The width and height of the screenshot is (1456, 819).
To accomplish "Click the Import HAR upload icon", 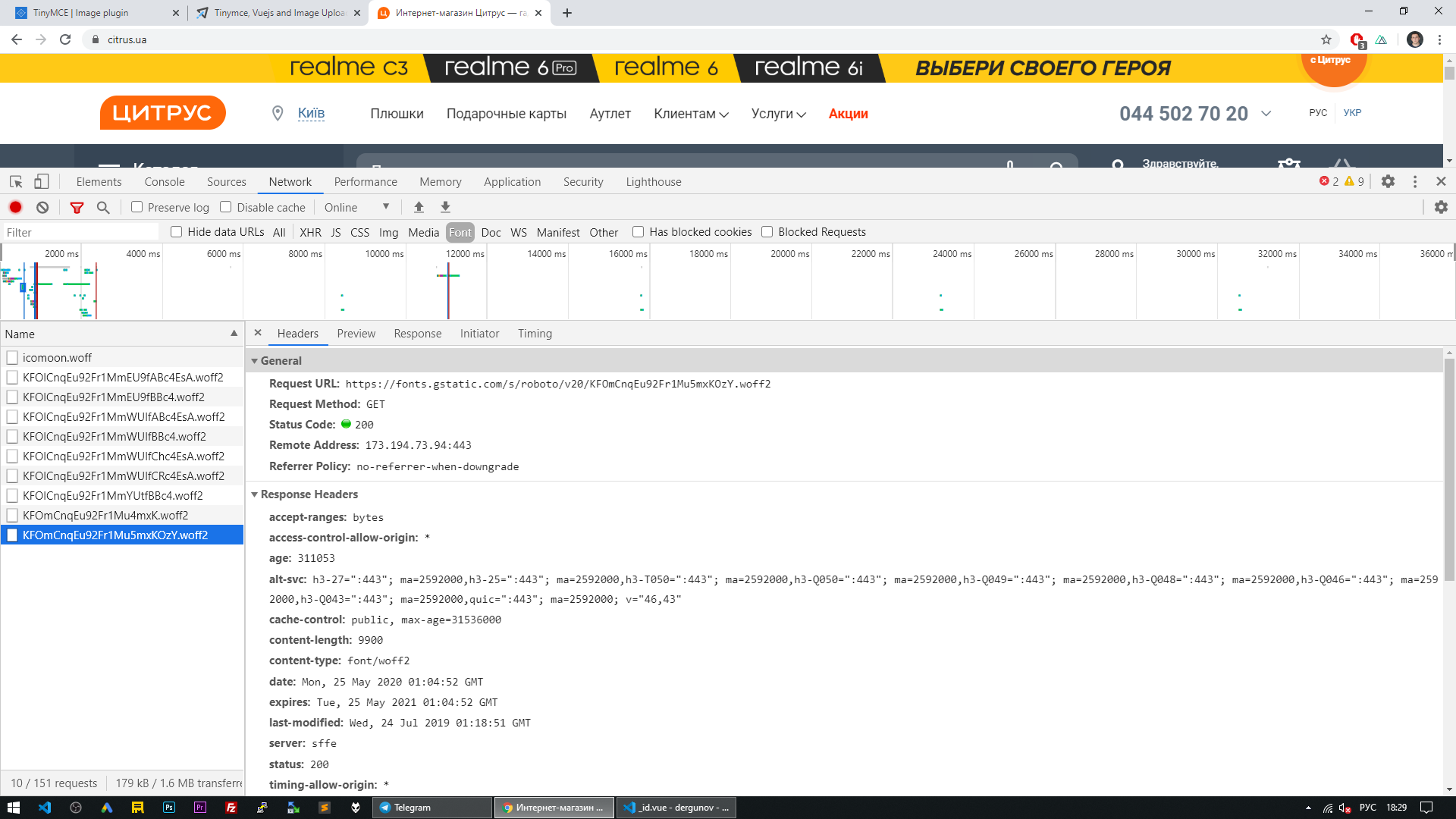I will pyautogui.click(x=419, y=207).
